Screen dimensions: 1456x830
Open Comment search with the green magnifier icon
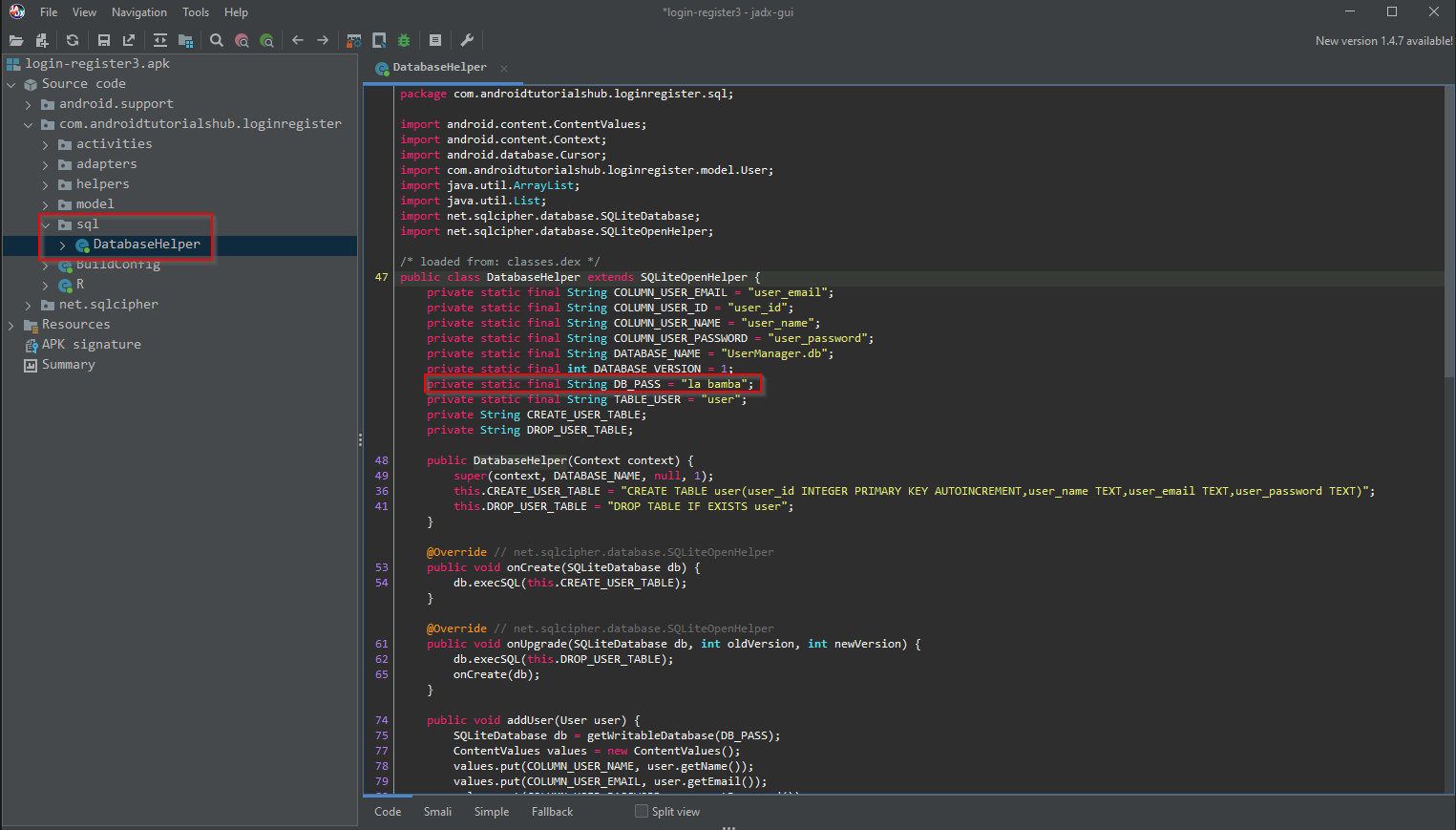(266, 40)
